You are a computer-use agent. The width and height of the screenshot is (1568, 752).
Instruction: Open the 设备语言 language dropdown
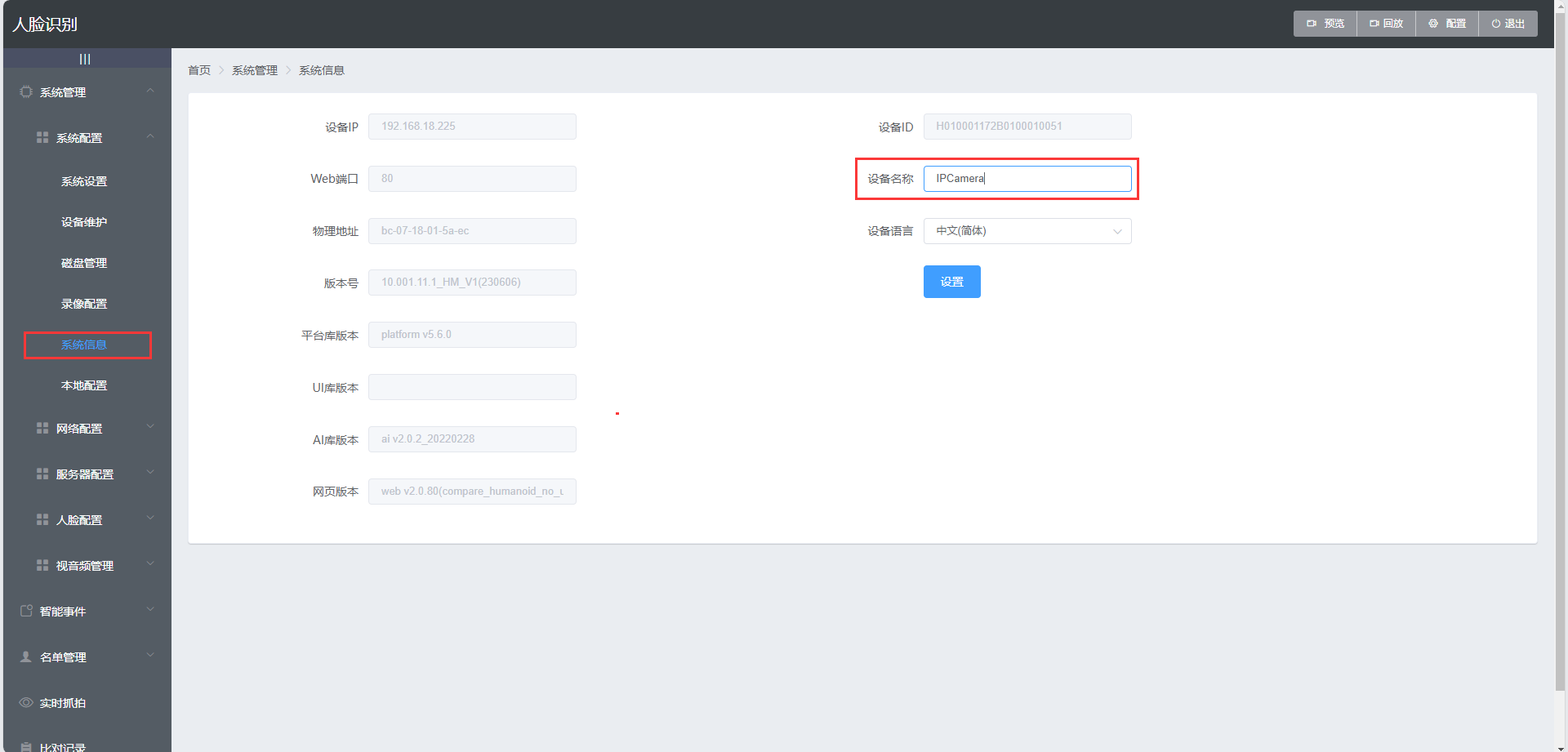click(1027, 231)
